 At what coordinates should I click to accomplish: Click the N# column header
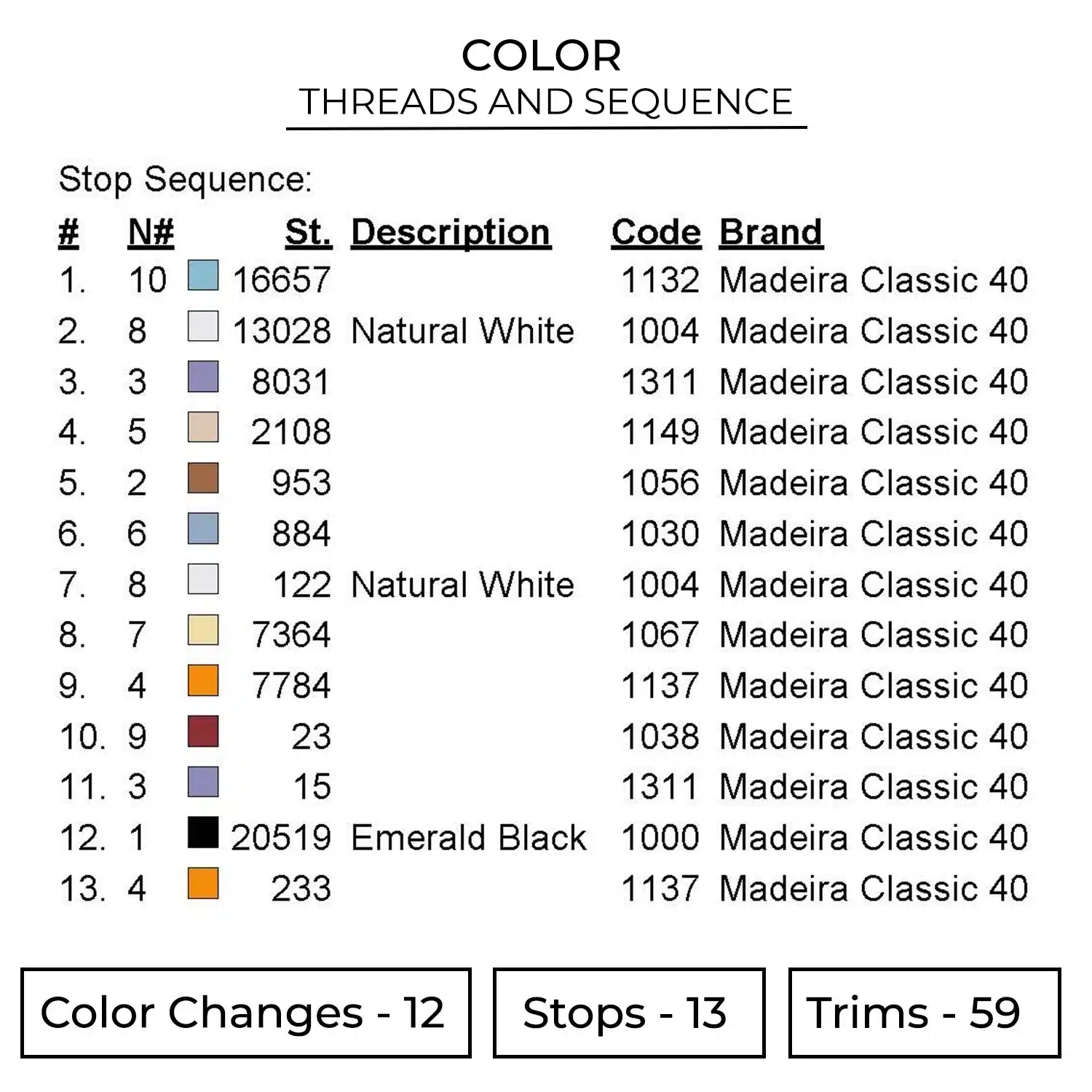click(151, 233)
